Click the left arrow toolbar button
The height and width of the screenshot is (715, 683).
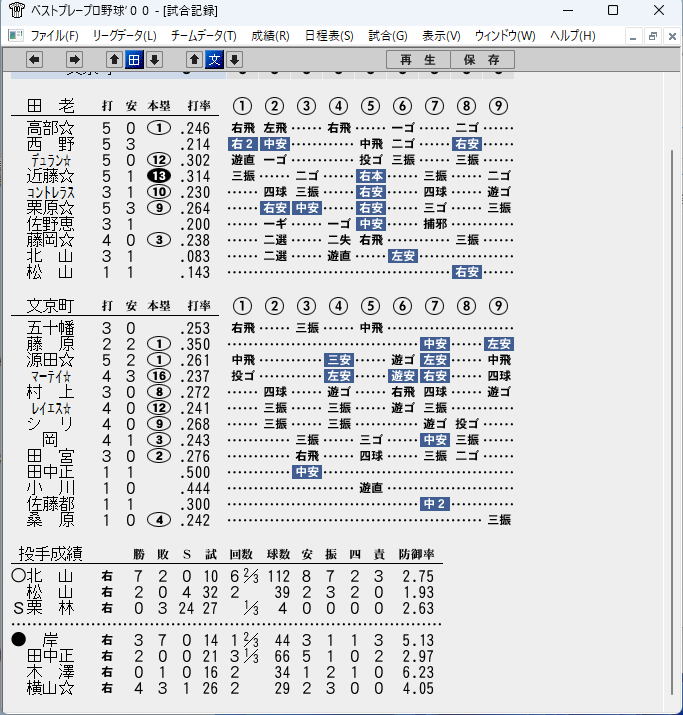35,60
